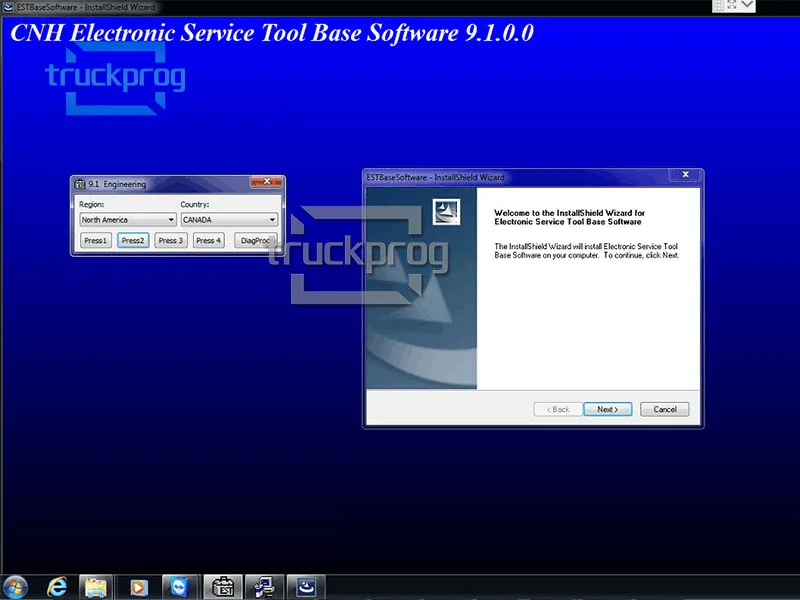Open Windows Explorer folder icon in taskbar
This screenshot has width=800, height=600.
coord(96,587)
